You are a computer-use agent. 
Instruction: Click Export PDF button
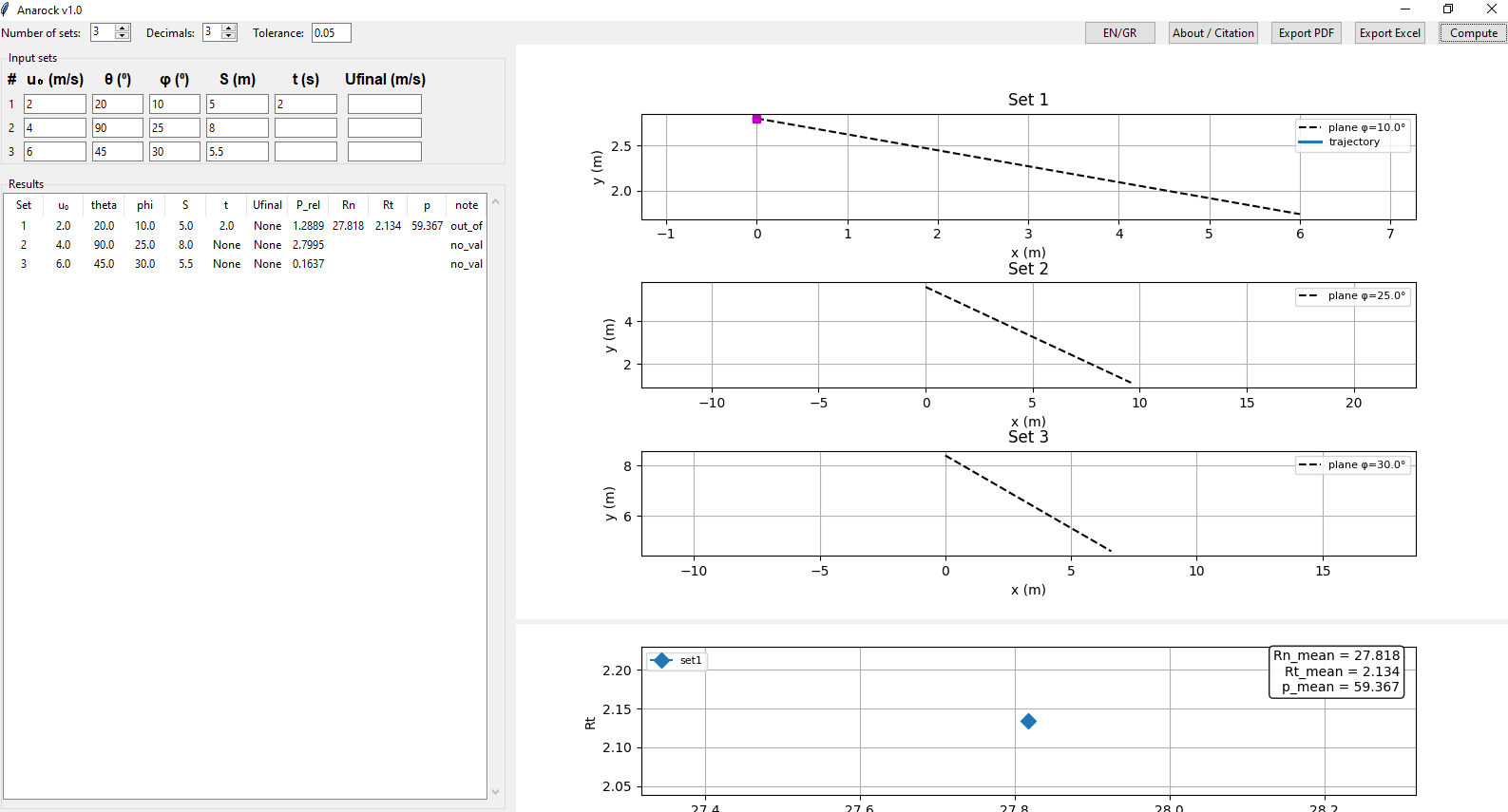point(1306,33)
